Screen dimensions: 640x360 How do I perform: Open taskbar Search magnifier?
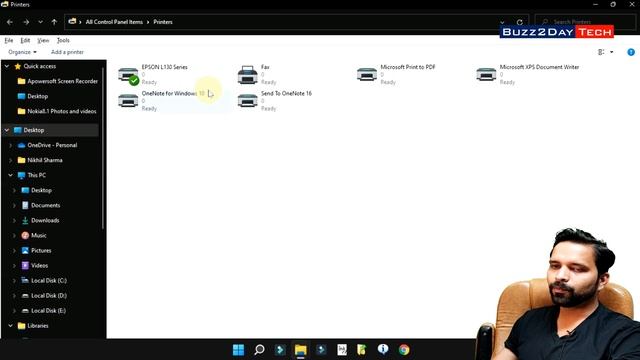259,350
